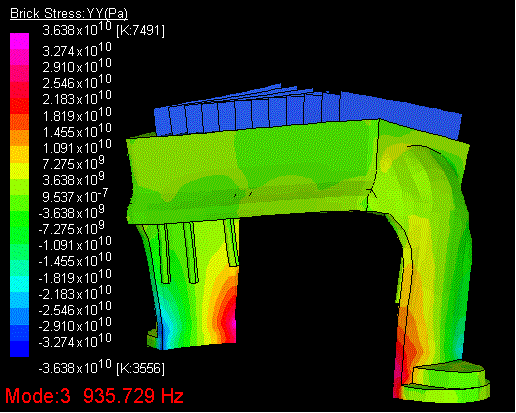Select the magenta maximum stress color band
The image size is (516, 413).
20,41
